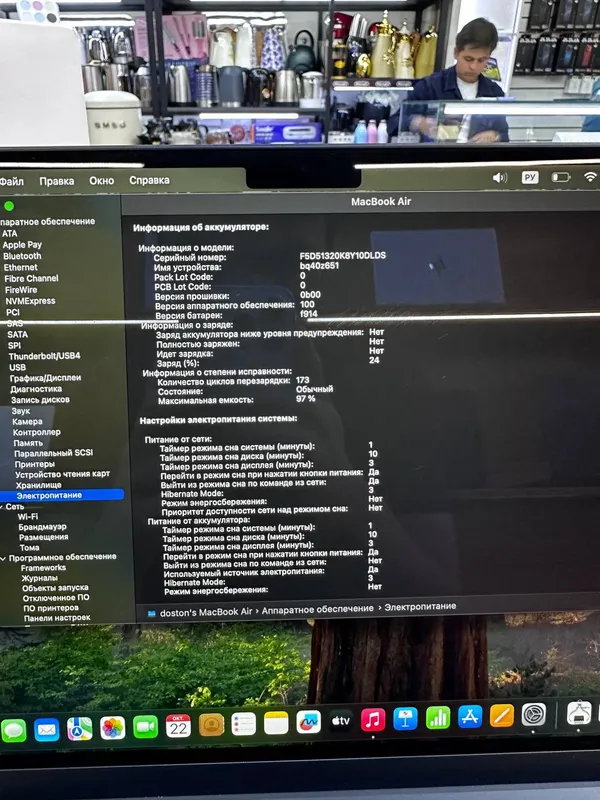The height and width of the screenshot is (800, 600).
Task: Launch Reminders from the Dock
Action: (243, 724)
